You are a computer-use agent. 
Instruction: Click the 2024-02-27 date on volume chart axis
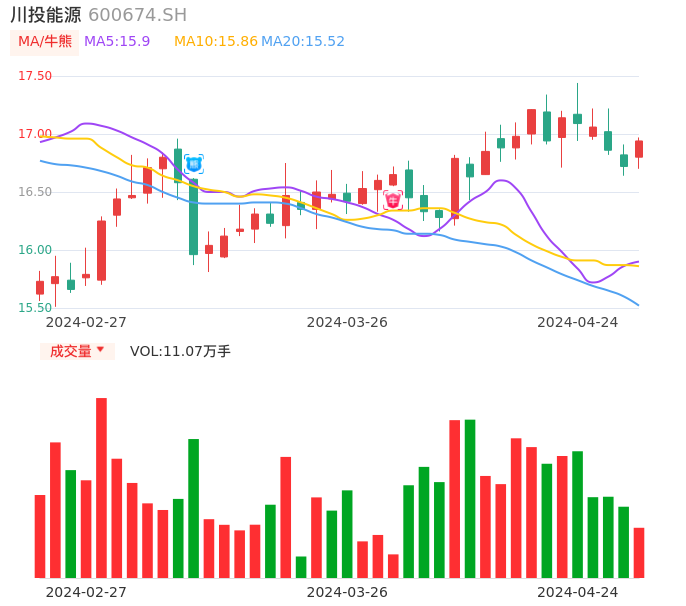tap(86, 592)
